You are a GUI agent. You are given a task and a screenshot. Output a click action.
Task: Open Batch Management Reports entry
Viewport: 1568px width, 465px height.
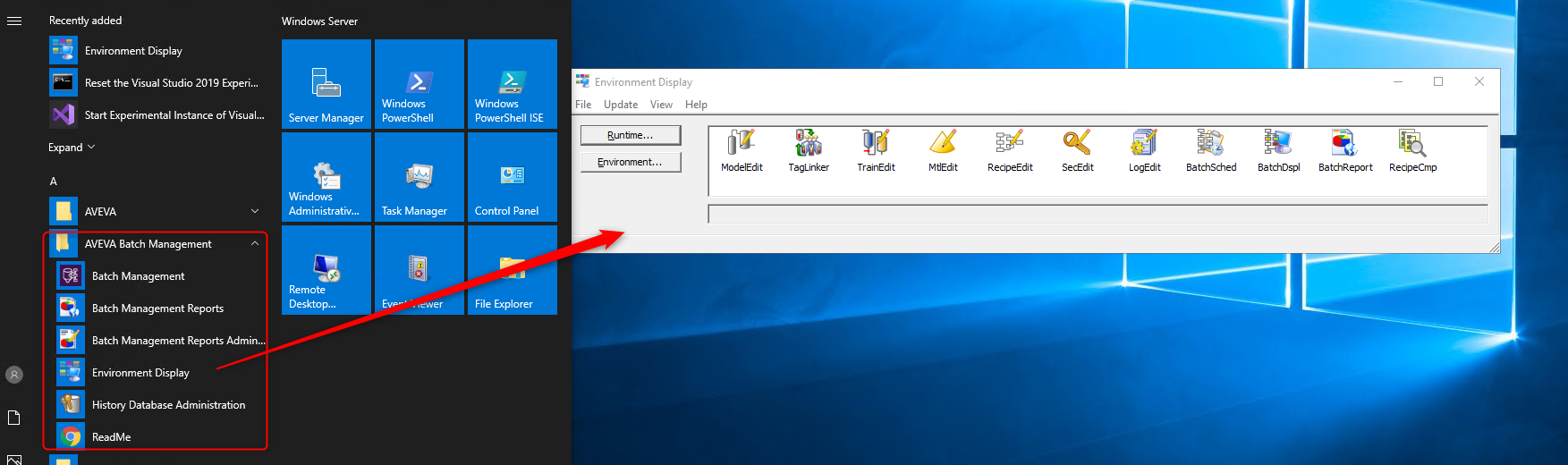pyautogui.click(x=157, y=309)
